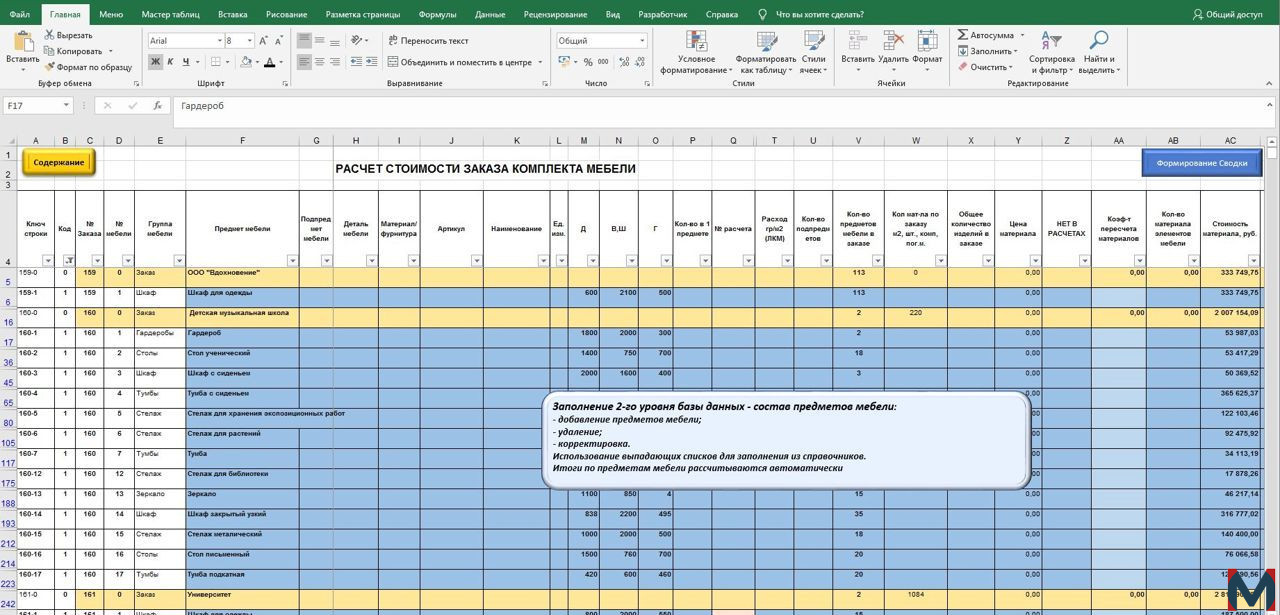The image size is (1280, 615).
Task: Increase font size with the larger A icon
Action: click(x=264, y=41)
